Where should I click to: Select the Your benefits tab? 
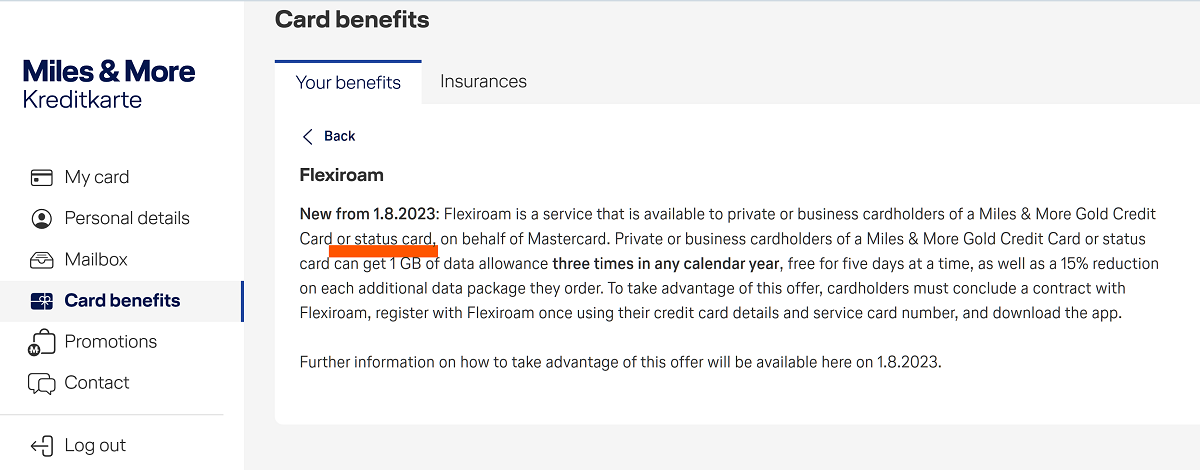coord(348,82)
